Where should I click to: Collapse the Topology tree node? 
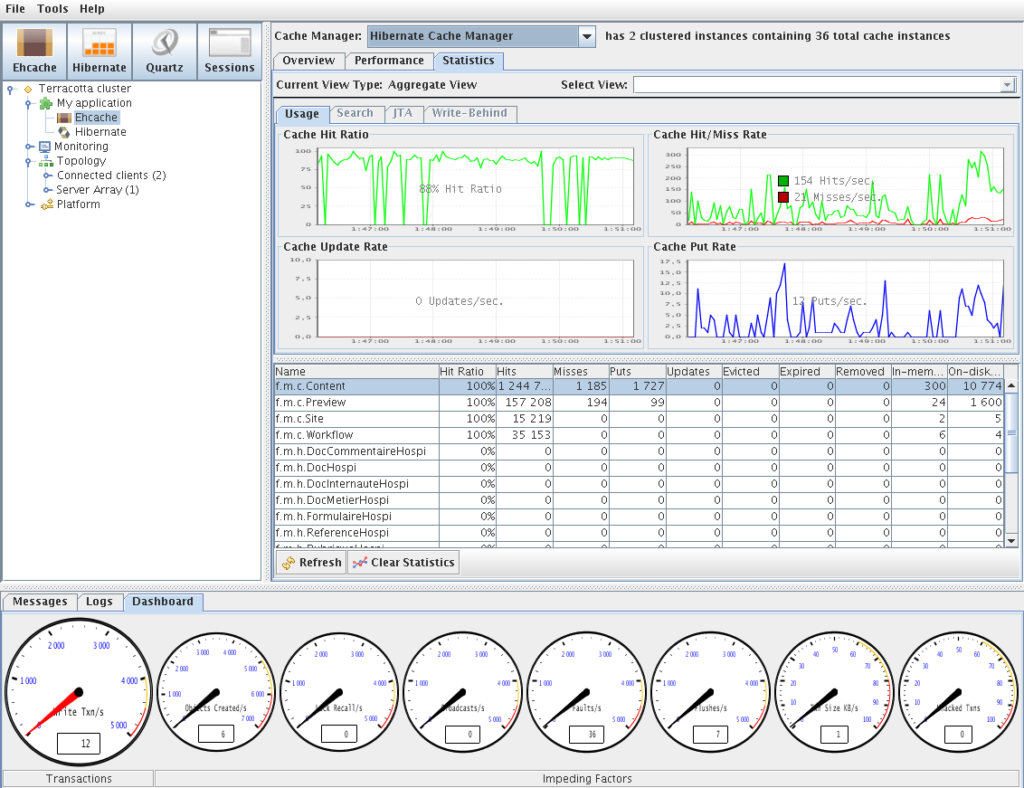pyautogui.click(x=28, y=161)
